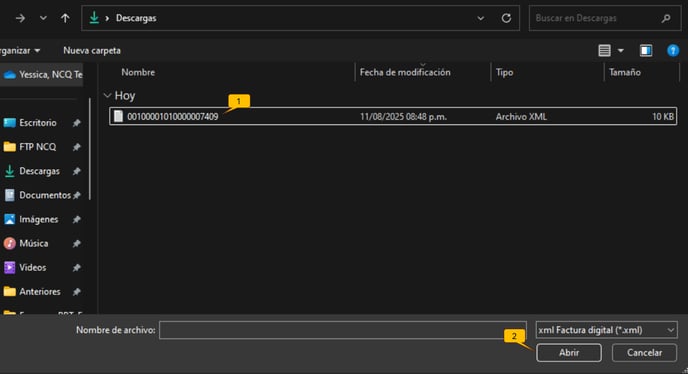Click the magnifier search icon

pos(666,18)
